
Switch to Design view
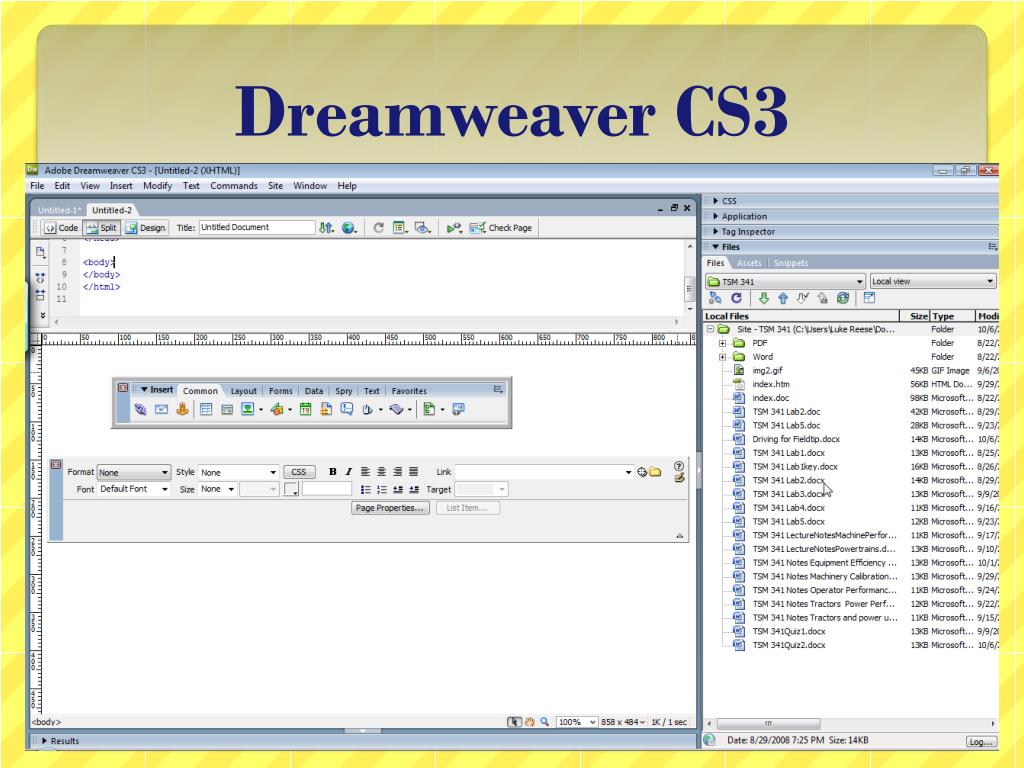pos(146,228)
